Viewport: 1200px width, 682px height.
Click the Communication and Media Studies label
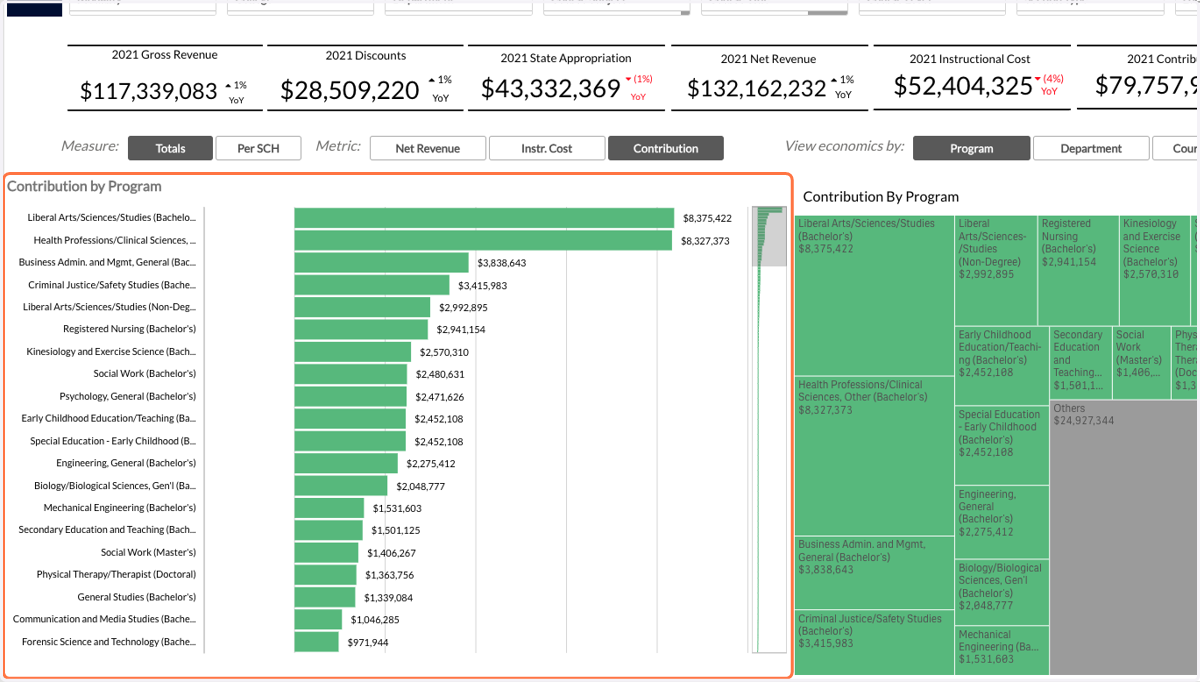coord(105,619)
